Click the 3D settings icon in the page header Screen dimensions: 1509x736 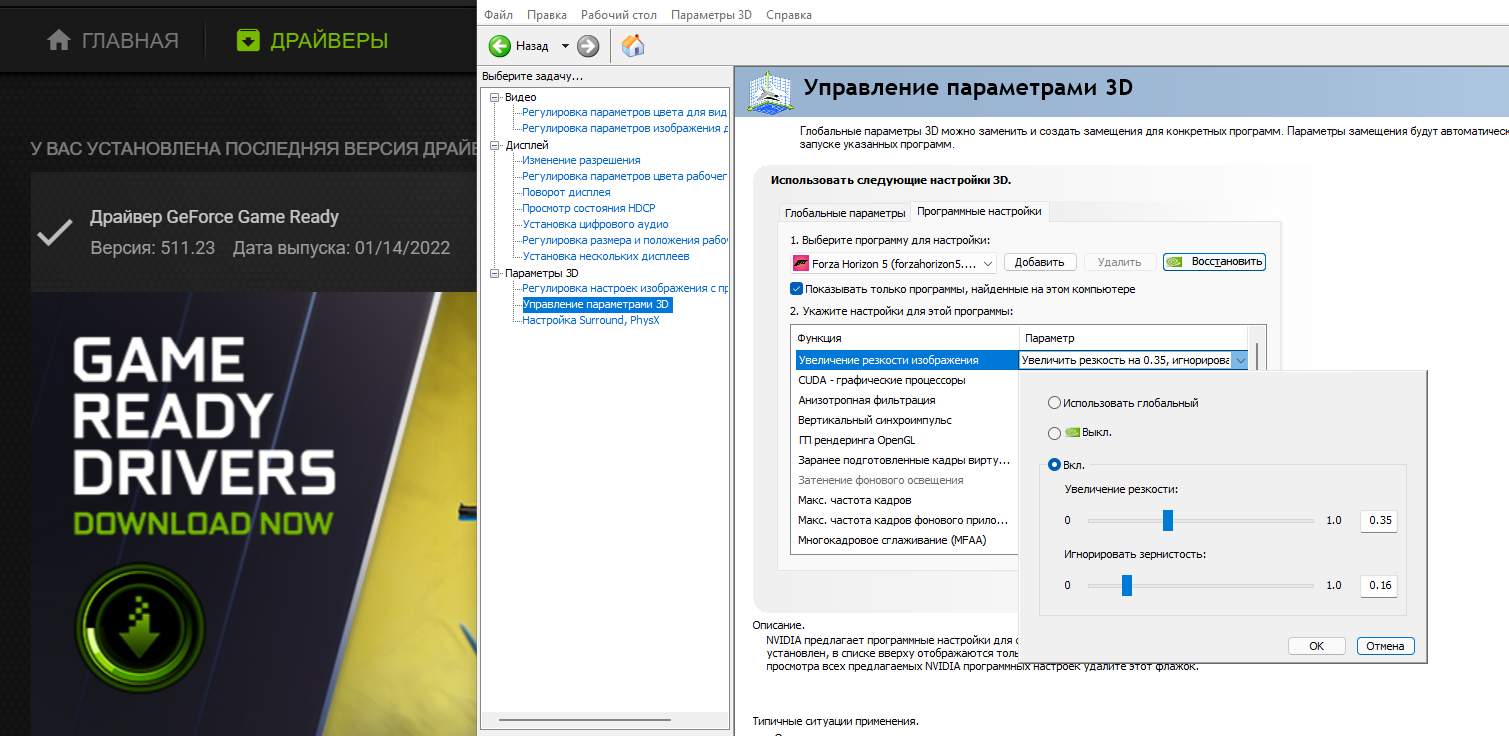click(x=768, y=91)
